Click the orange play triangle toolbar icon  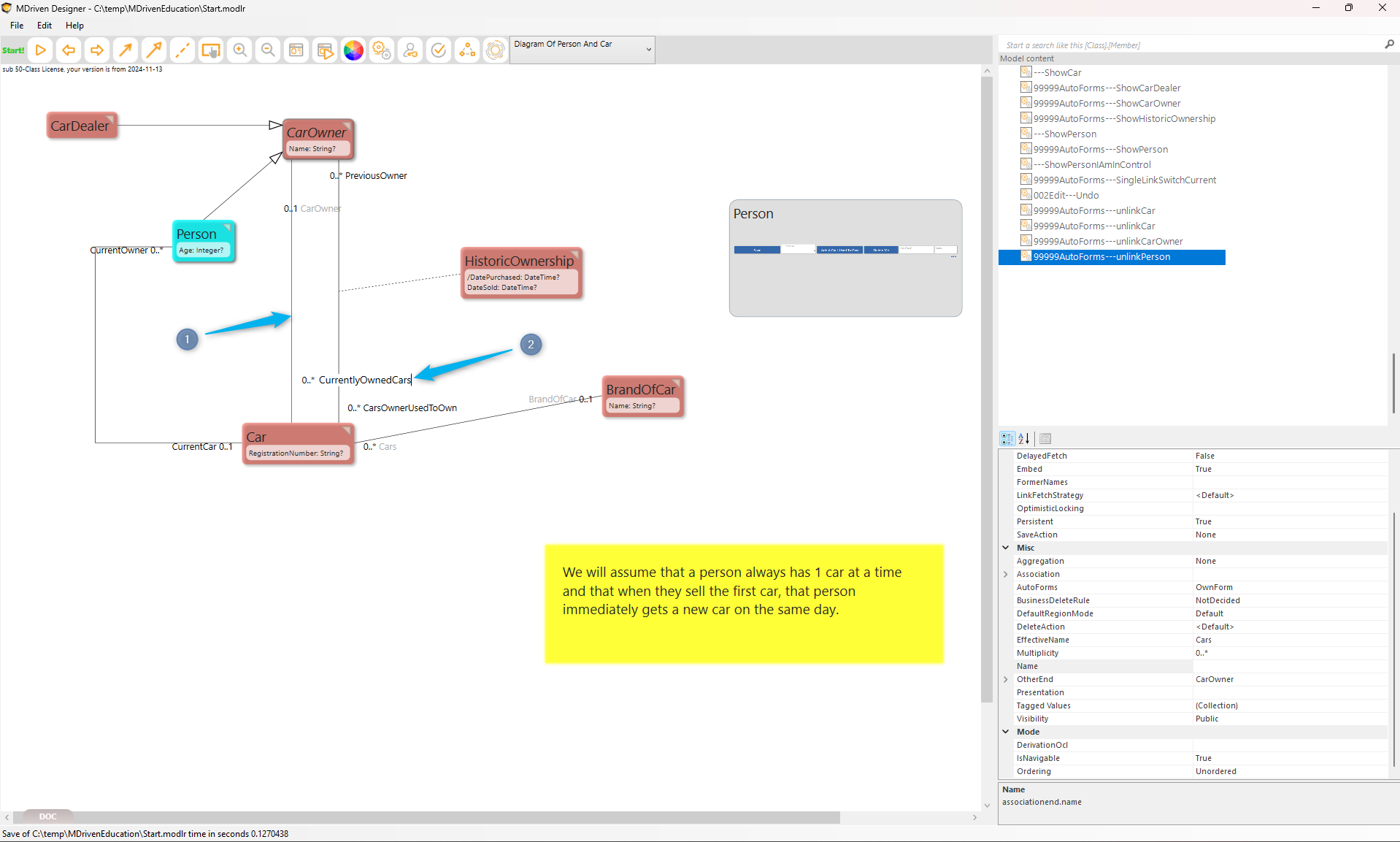coord(41,50)
